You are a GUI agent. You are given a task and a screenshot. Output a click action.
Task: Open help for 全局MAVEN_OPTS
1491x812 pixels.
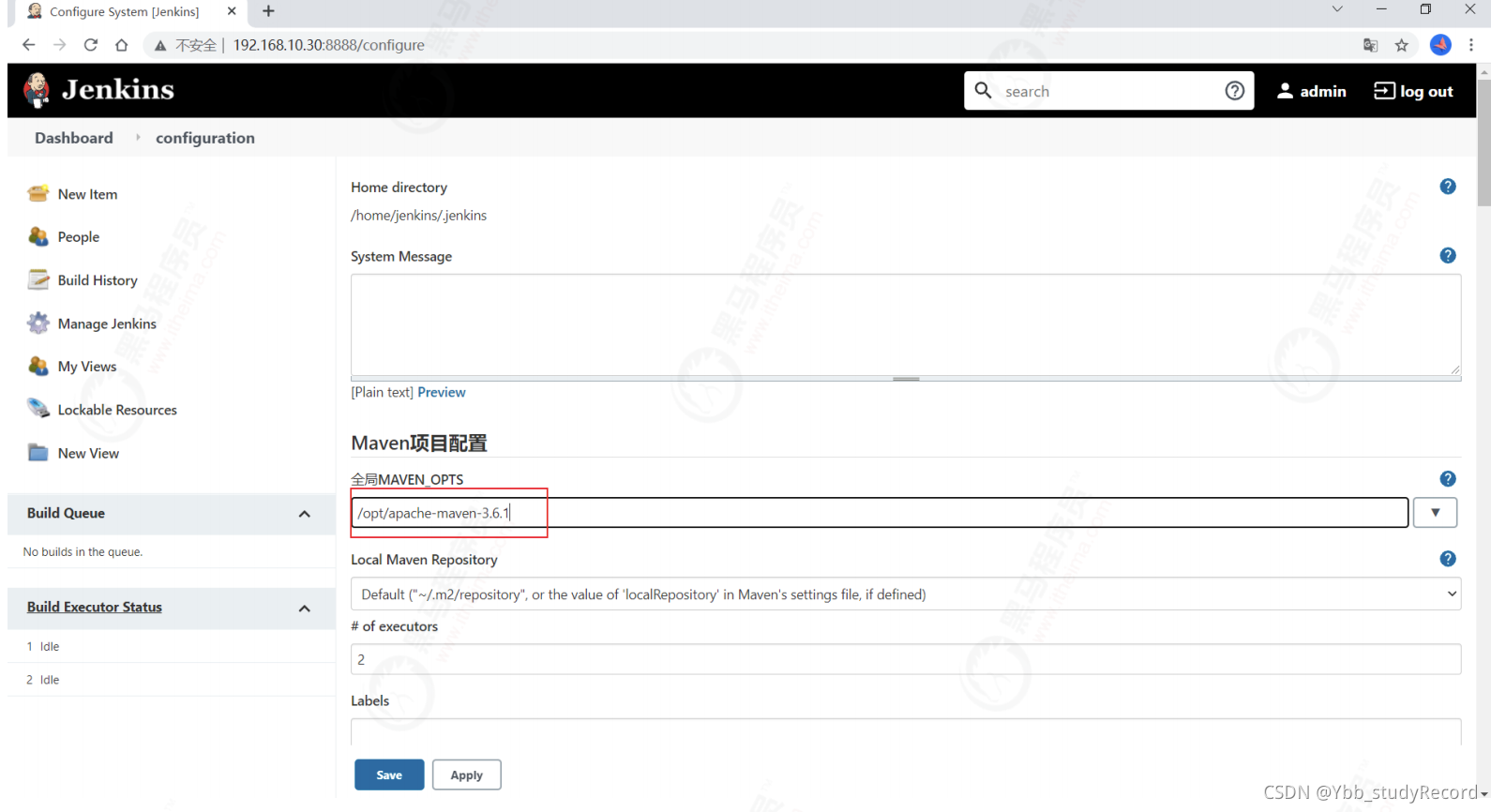point(1448,479)
